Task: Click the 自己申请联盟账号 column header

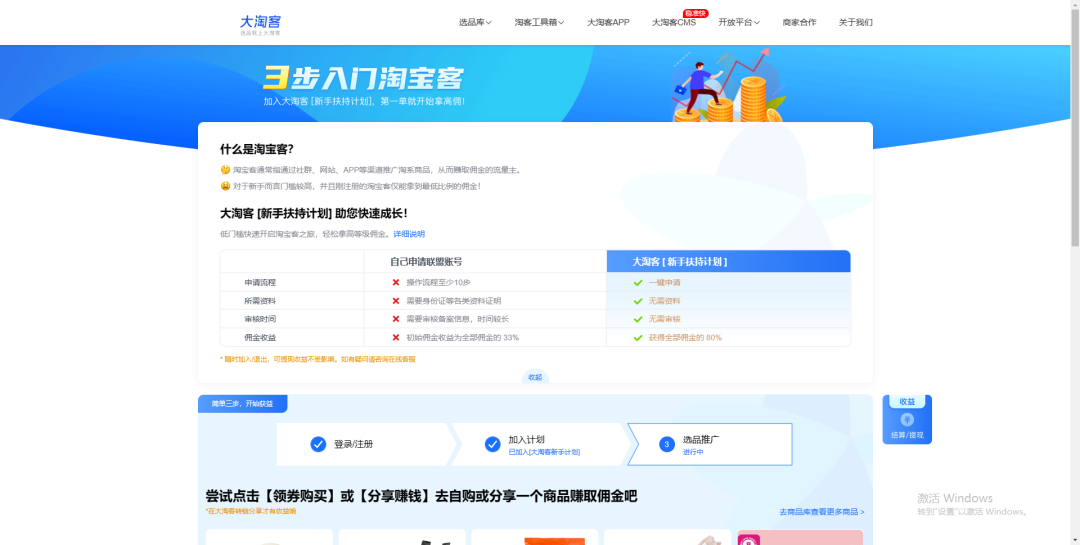Action: point(426,262)
